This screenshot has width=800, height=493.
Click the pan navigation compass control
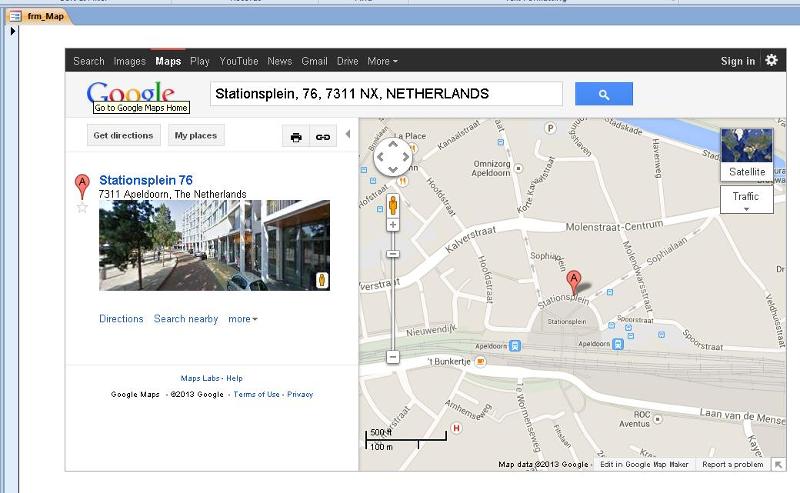(392, 157)
